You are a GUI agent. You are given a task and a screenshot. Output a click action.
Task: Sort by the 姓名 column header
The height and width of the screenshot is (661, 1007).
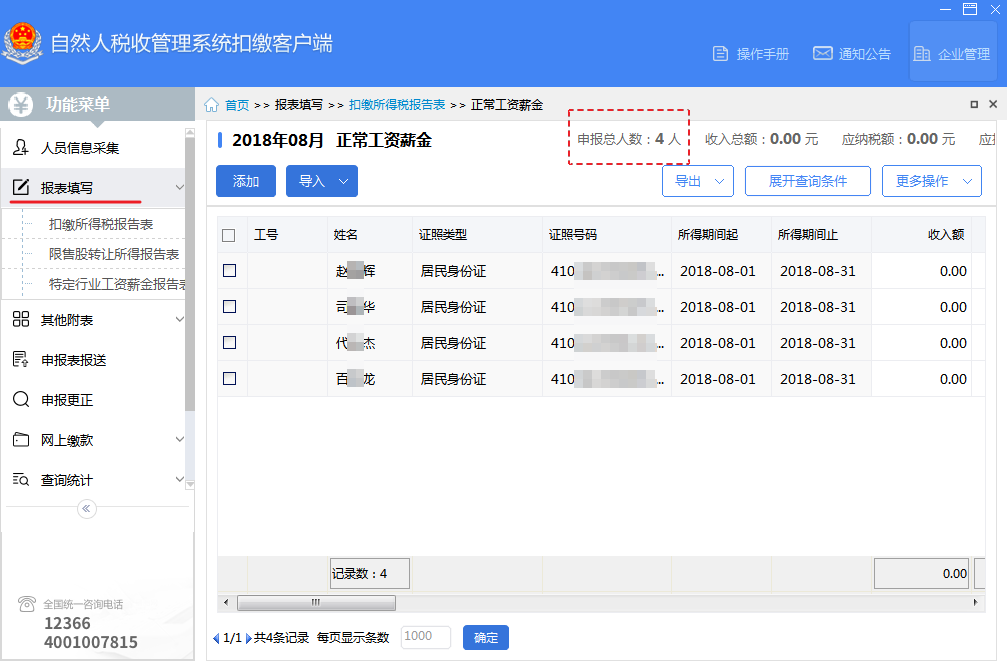tap(369, 235)
